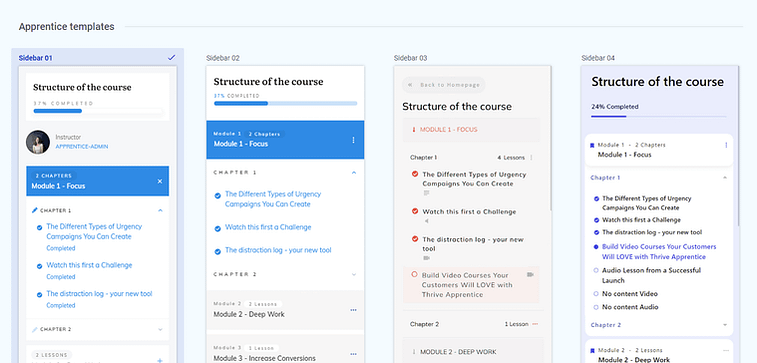Image resolution: width=757 pixels, height=363 pixels.
Task: Open the APPRENTICE-ADMIN instructor link
Action: (82, 146)
